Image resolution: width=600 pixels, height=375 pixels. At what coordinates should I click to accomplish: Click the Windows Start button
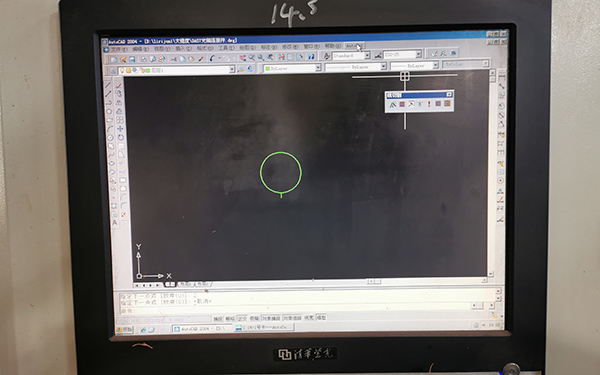point(124,329)
